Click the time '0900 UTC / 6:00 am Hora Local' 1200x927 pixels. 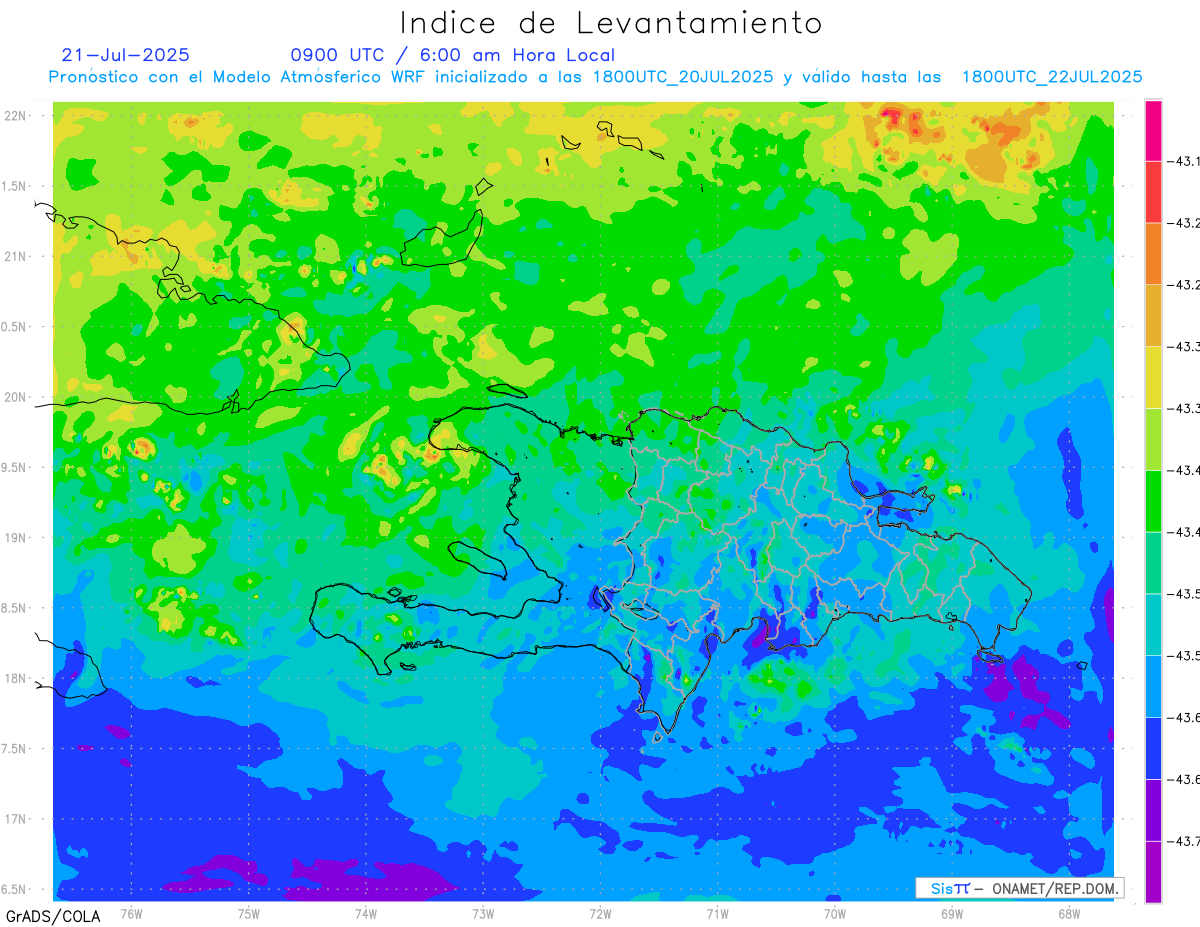[453, 55]
